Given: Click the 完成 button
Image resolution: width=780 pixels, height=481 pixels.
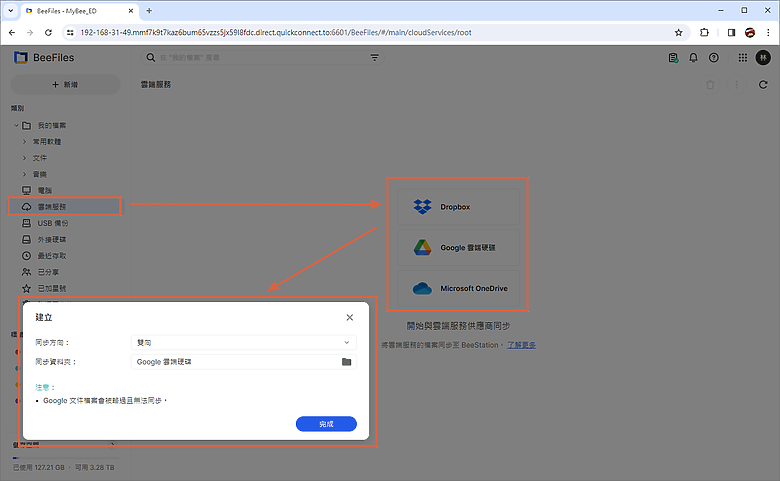Looking at the screenshot, I should (326, 424).
